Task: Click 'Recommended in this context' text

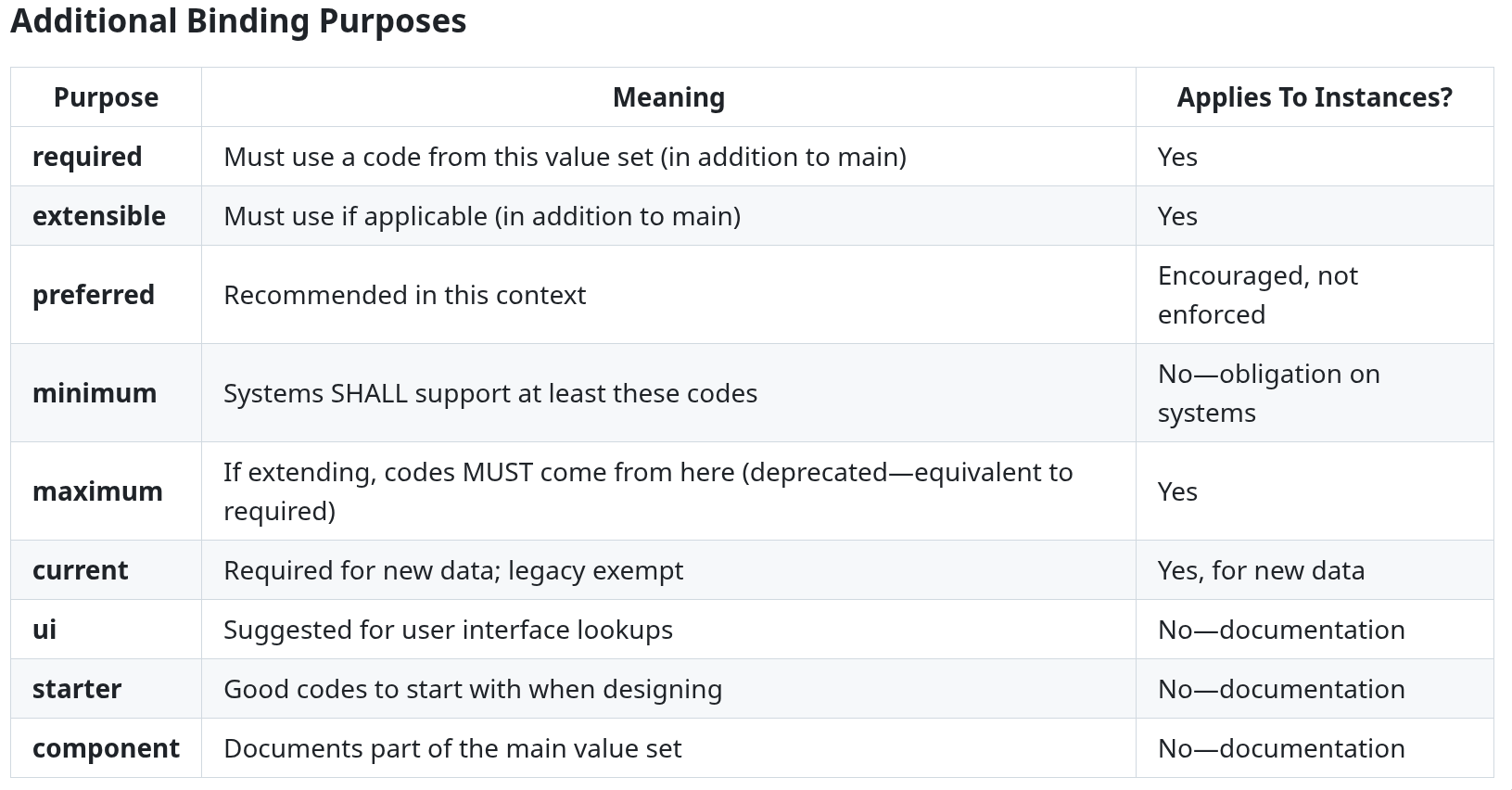Action: point(405,295)
